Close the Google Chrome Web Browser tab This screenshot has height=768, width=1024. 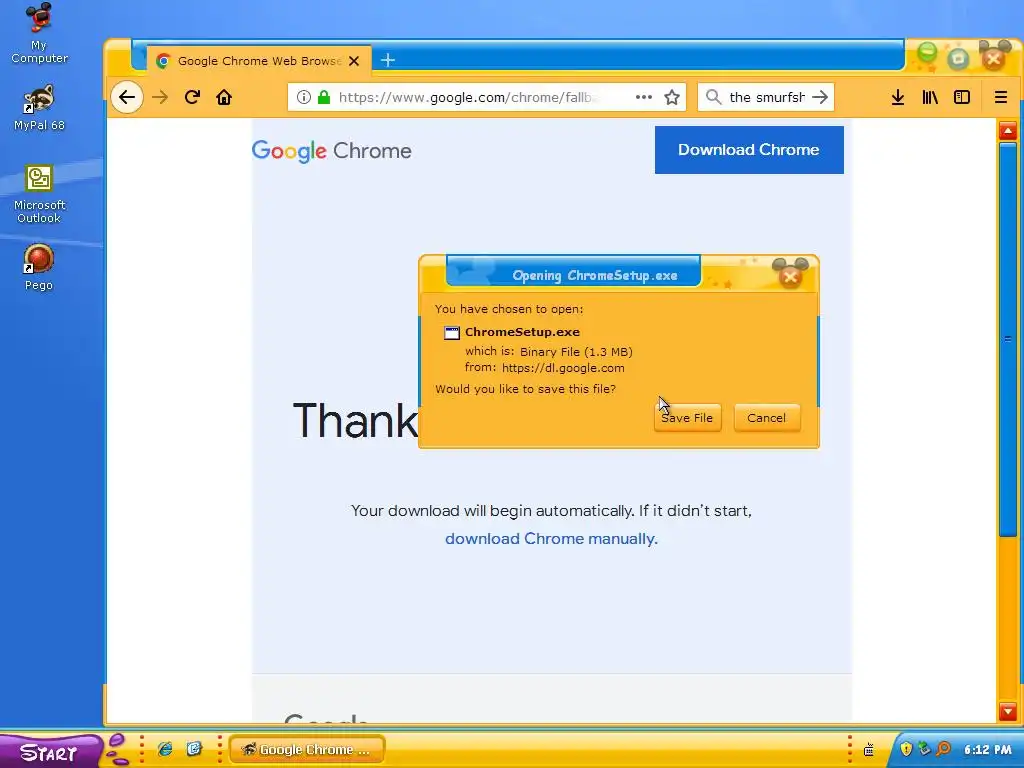click(x=354, y=61)
